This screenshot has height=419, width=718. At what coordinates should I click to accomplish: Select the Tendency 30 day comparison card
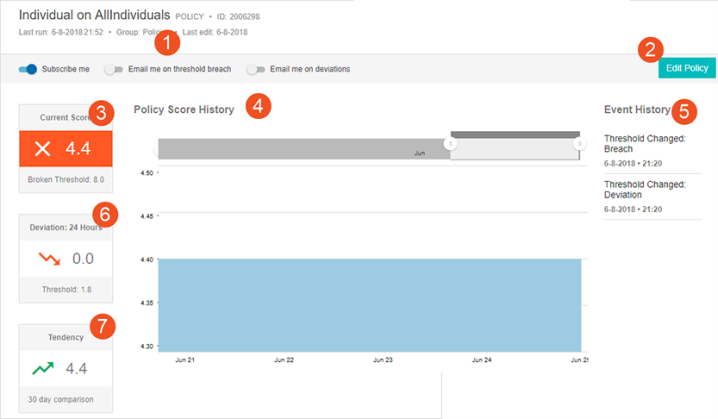pos(66,369)
